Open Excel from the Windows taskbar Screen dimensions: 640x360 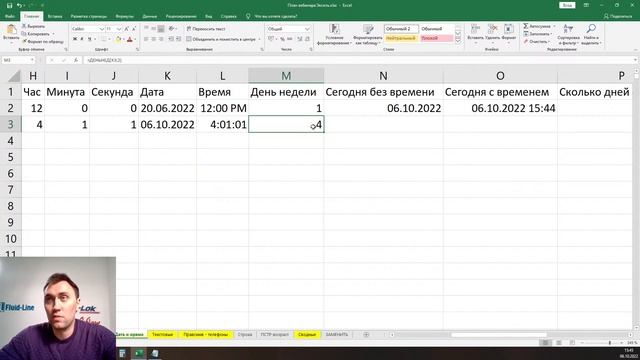point(139,353)
